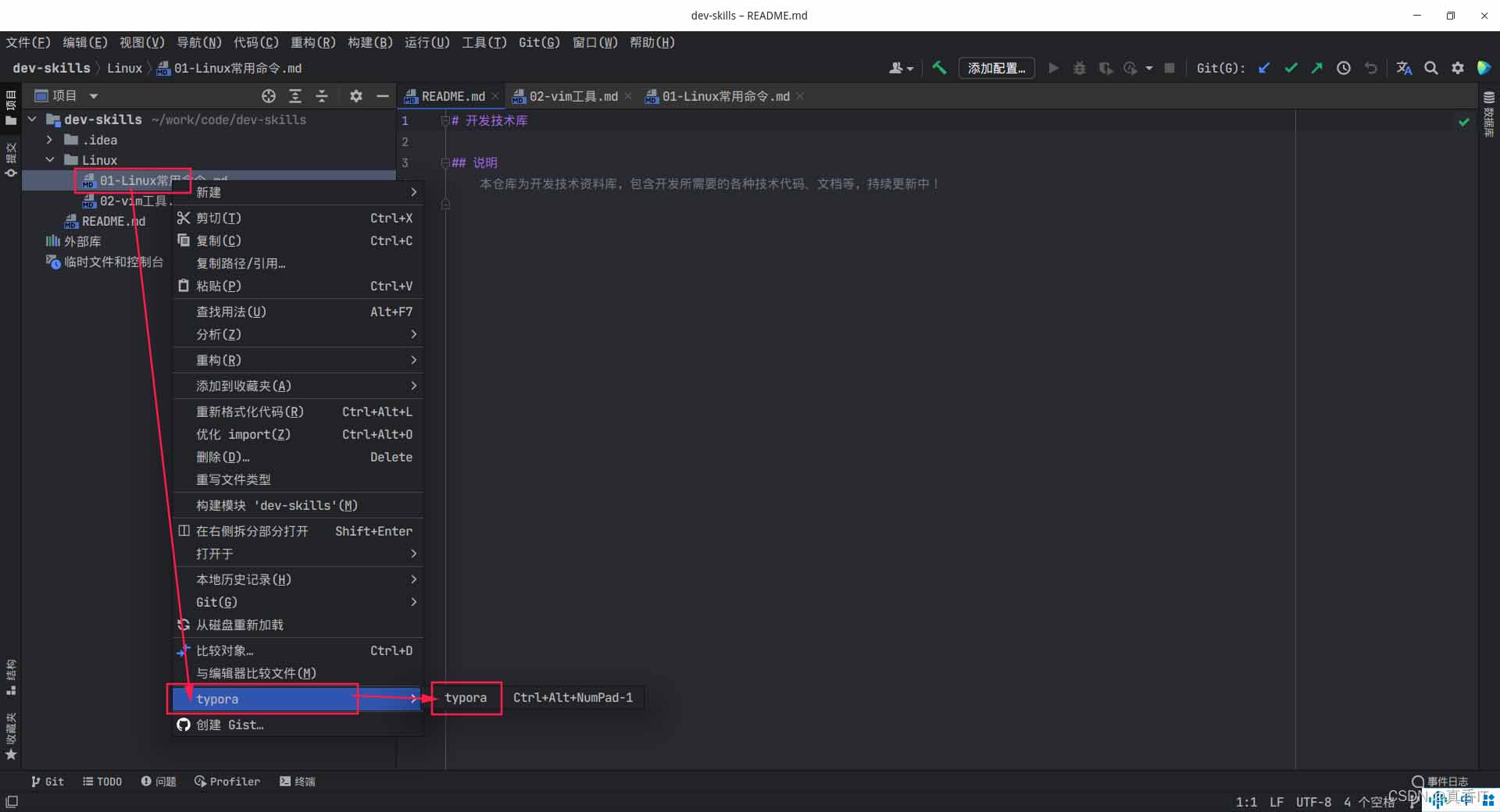Open Git history clock icon
The width and height of the screenshot is (1500, 812).
1344,68
